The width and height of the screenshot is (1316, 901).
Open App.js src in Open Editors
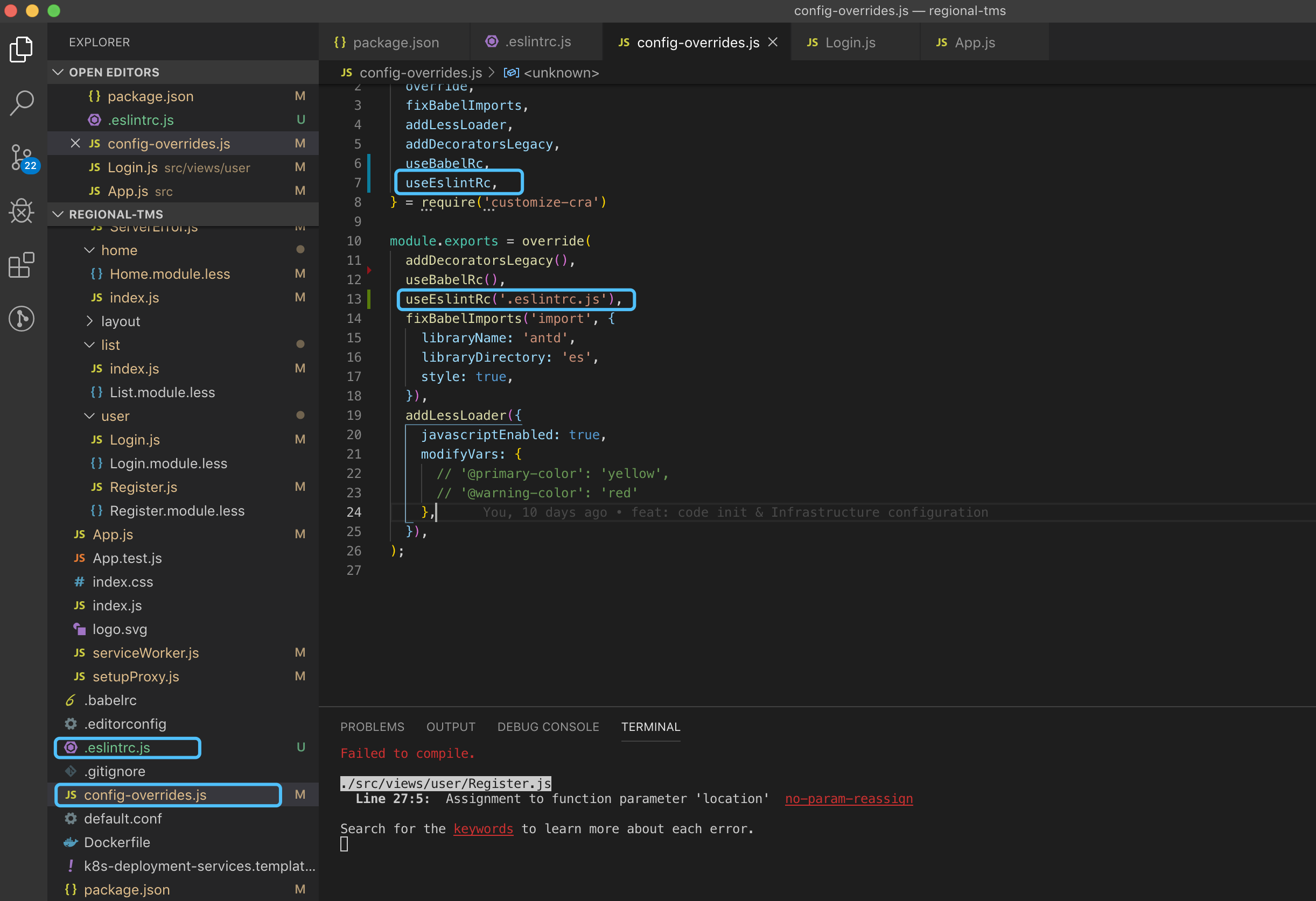pyautogui.click(x=183, y=191)
